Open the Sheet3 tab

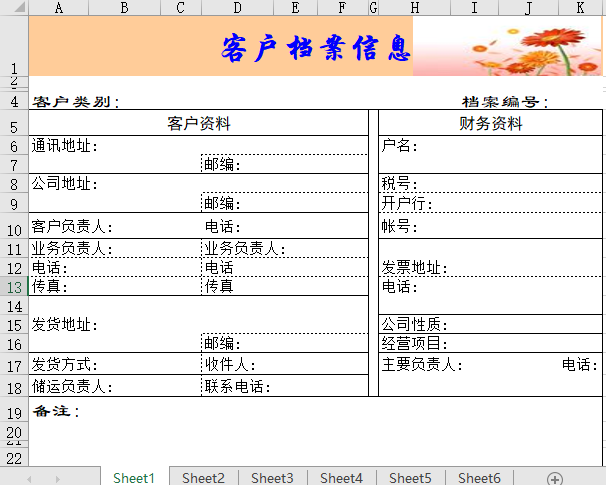click(x=272, y=478)
